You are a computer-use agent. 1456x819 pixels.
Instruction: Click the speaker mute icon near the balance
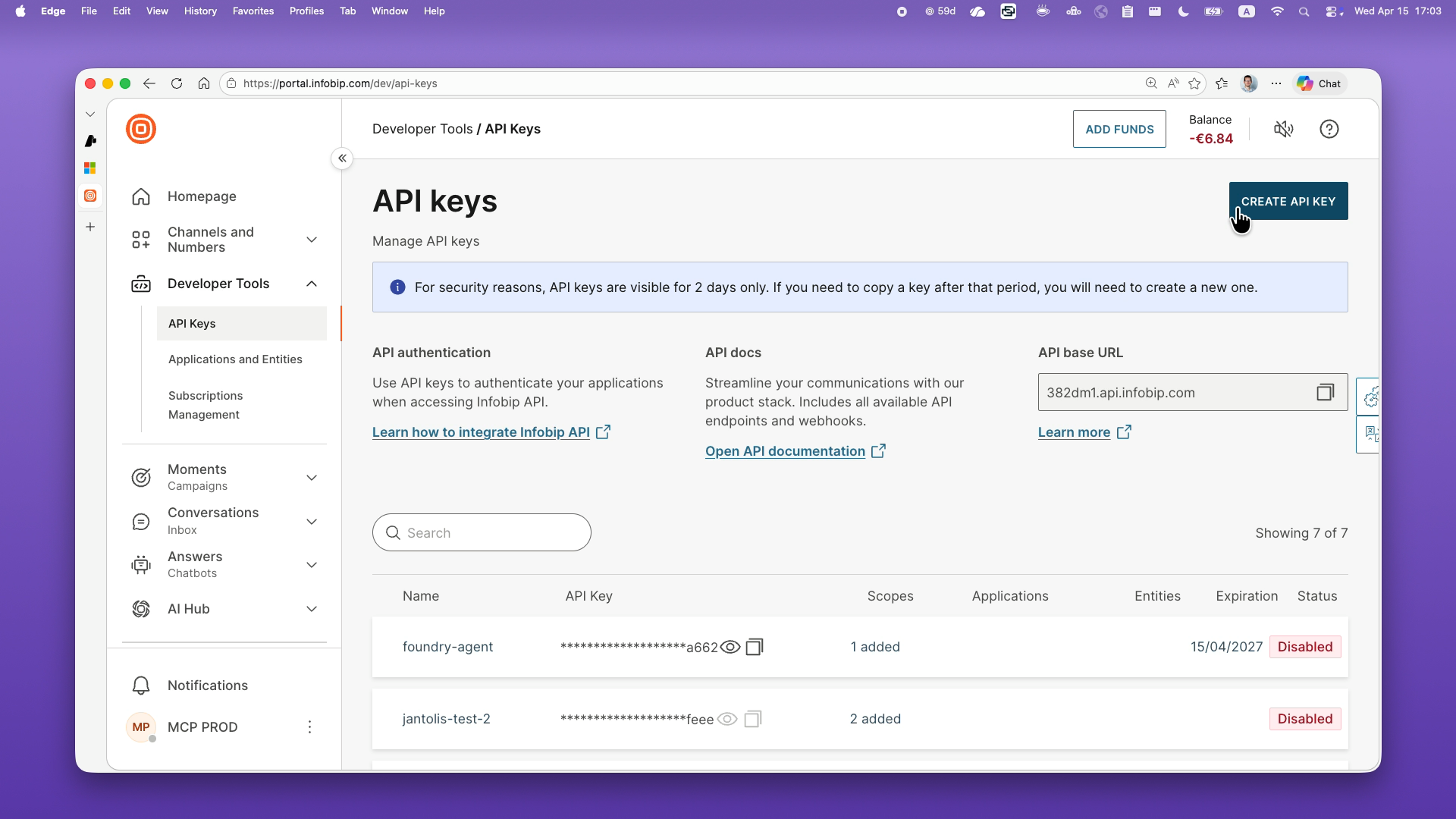pyautogui.click(x=1284, y=129)
